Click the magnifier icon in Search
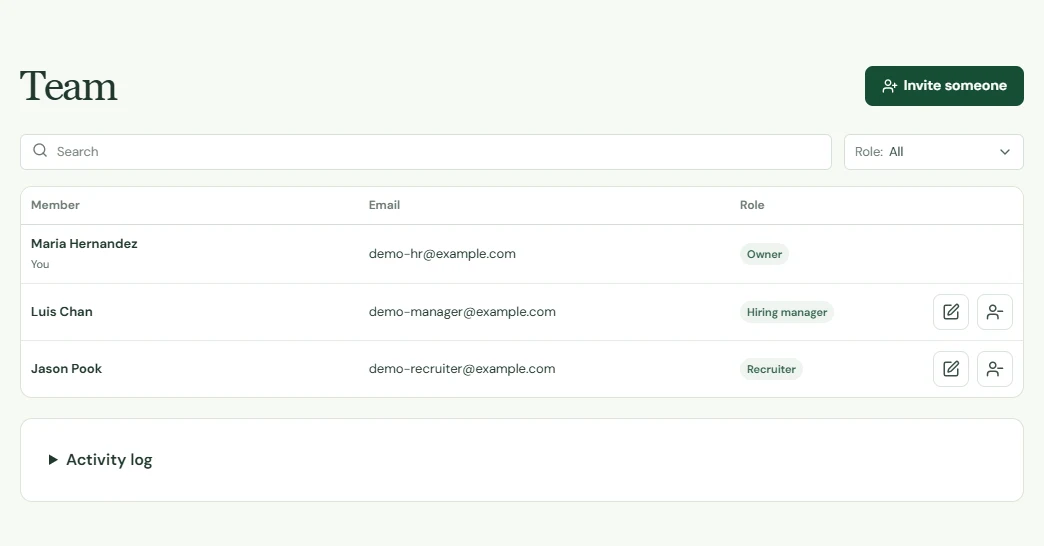Screen dimensions: 1044x546 [x=40, y=150]
